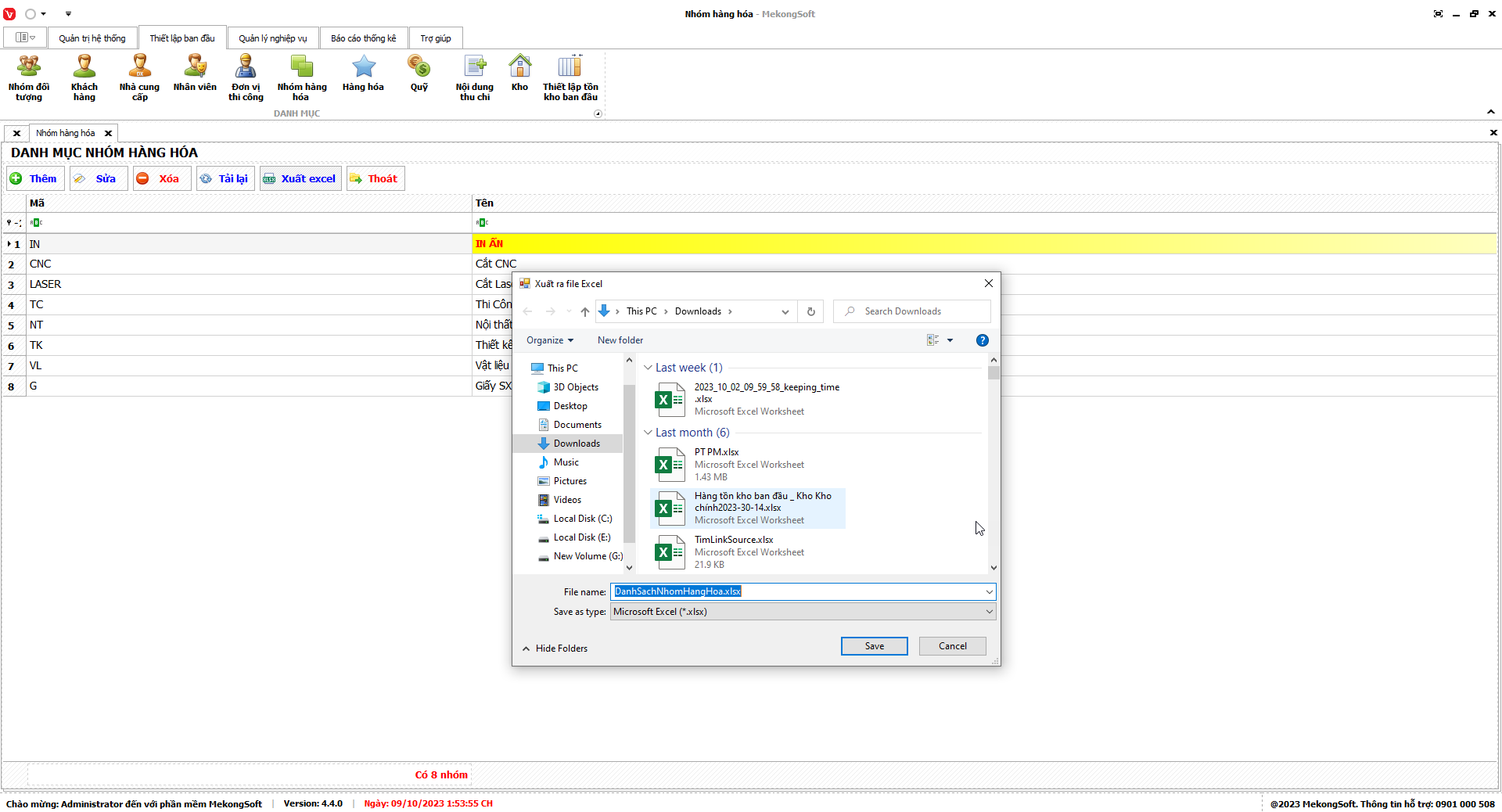1502x812 pixels.
Task: Expand the Organize dropdown menu
Action: pyautogui.click(x=550, y=340)
